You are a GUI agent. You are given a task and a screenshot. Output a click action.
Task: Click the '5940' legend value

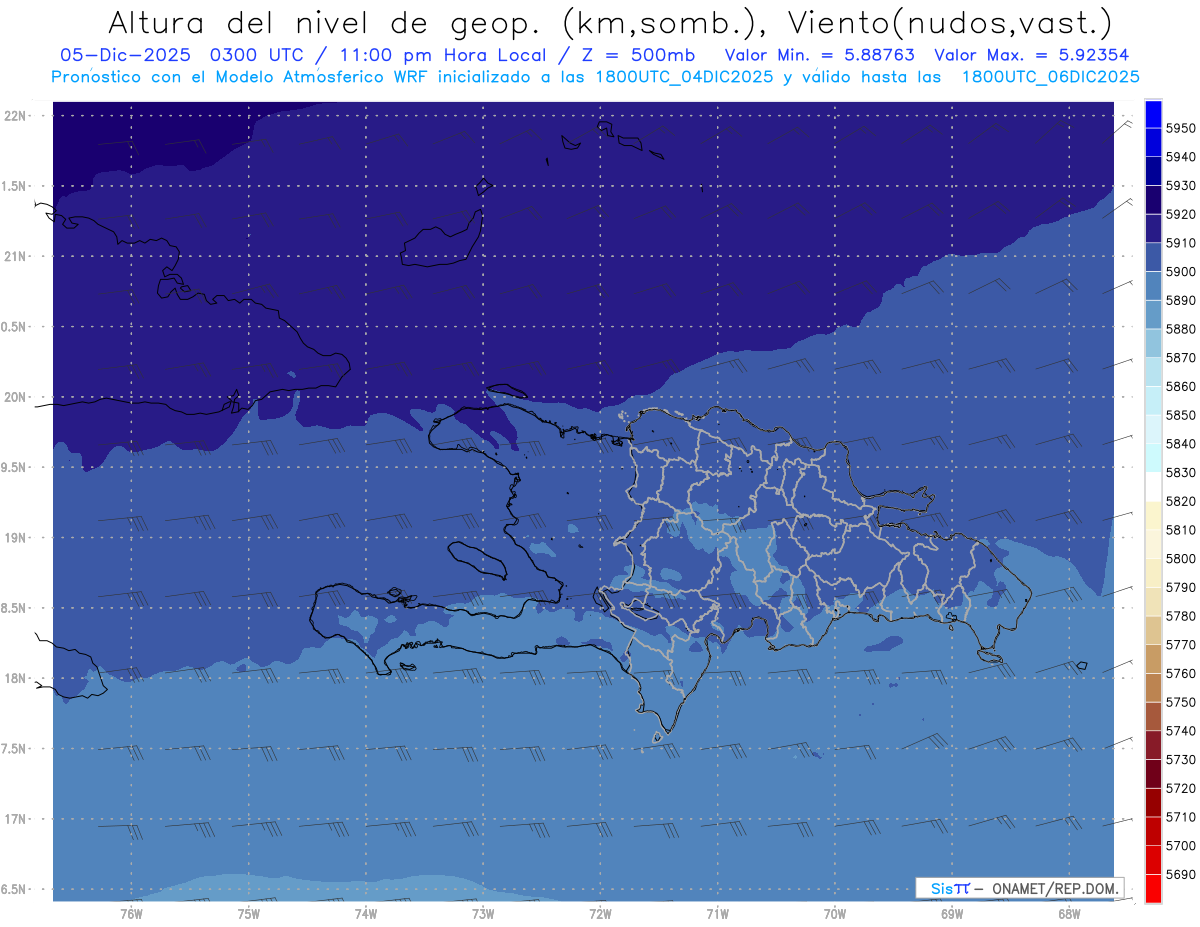point(1181,157)
